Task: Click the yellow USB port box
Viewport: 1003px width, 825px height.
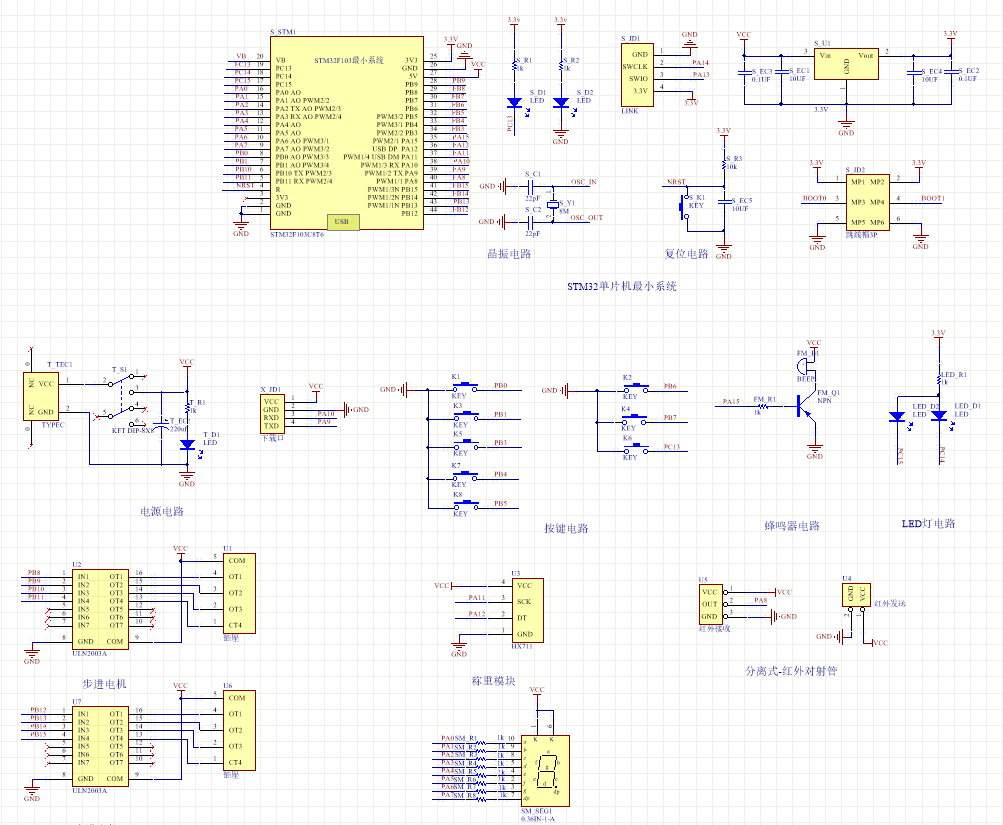Action: pyautogui.click(x=341, y=222)
